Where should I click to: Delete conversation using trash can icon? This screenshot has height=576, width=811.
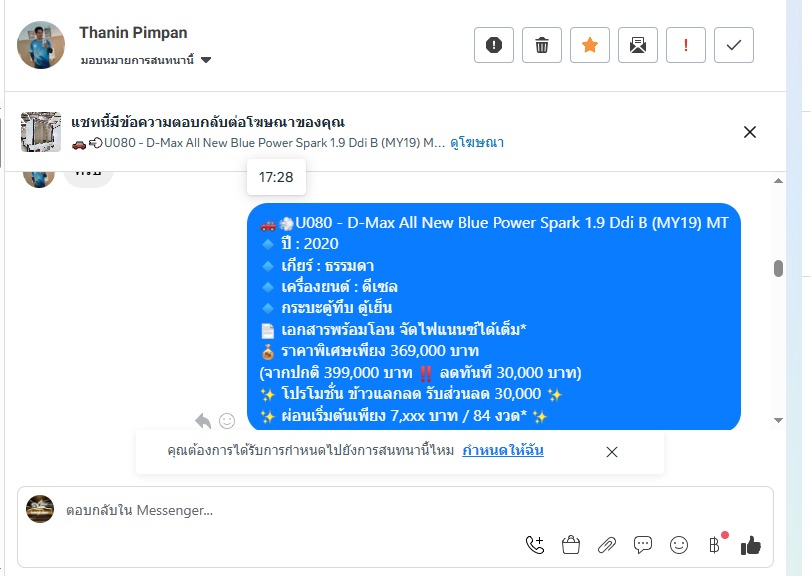542,45
